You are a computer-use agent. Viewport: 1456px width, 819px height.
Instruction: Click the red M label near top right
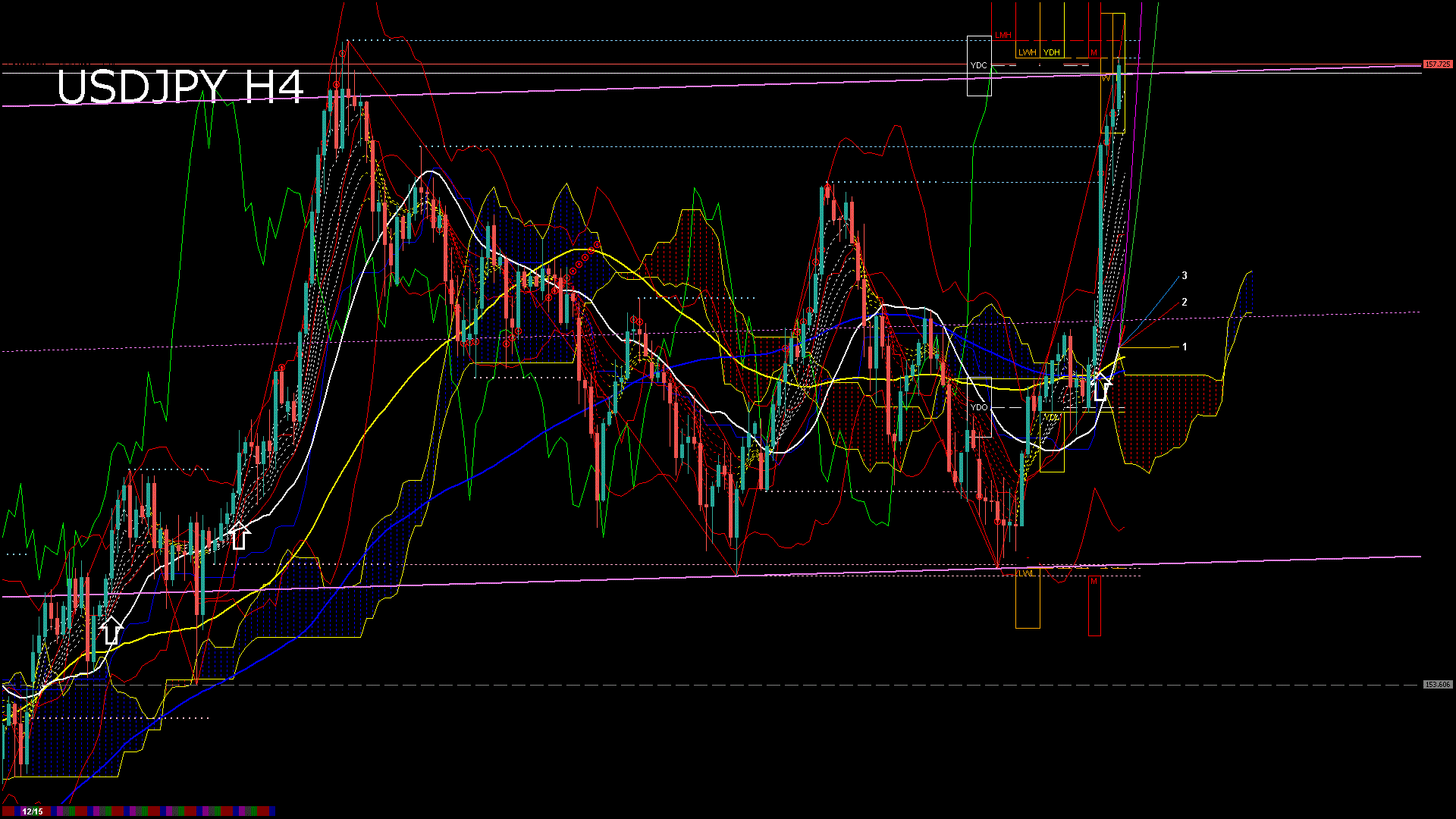tap(1094, 52)
